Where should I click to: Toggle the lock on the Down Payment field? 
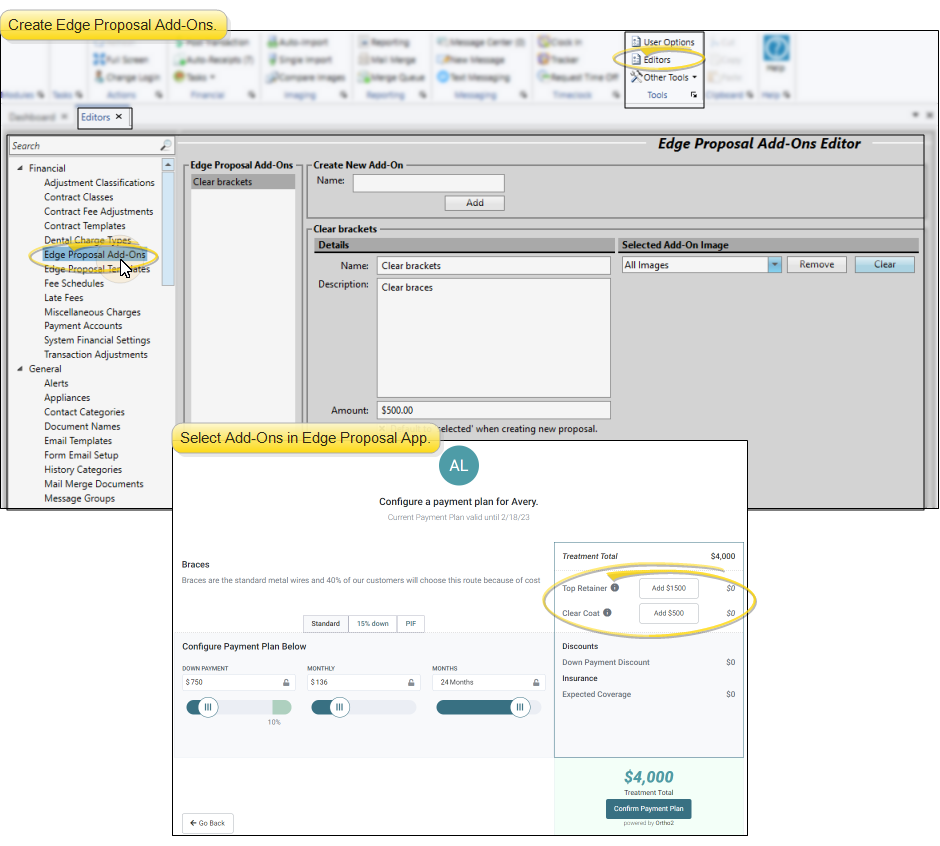pos(286,682)
